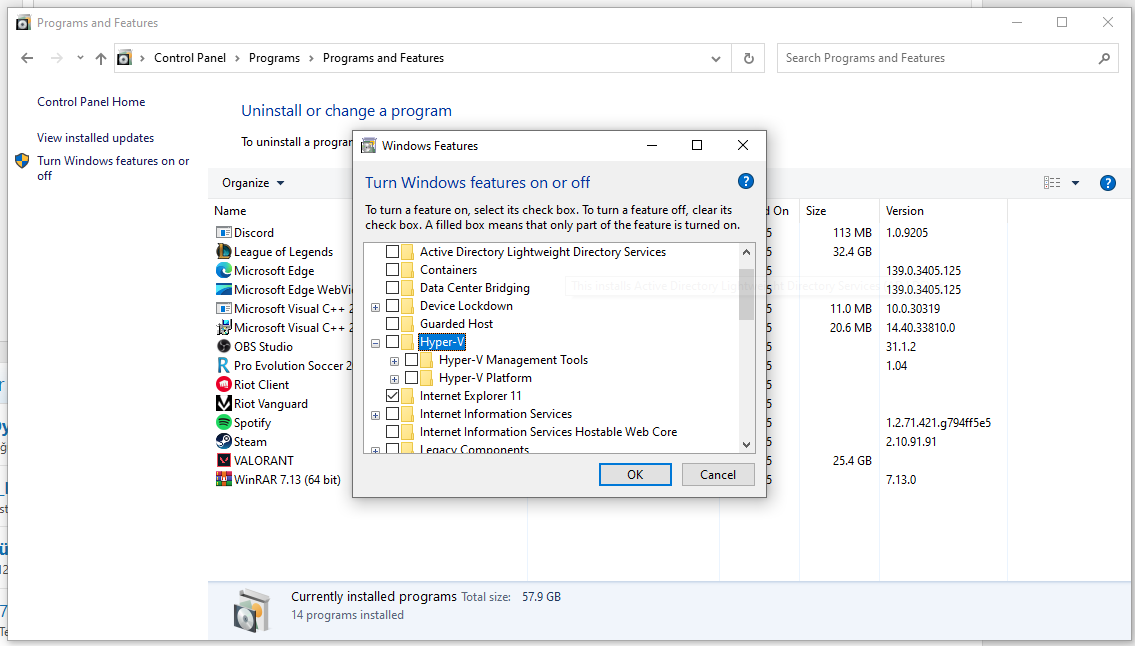Click the Microsoft Edge icon in list
Viewport: 1135px width, 646px height.
(x=224, y=270)
